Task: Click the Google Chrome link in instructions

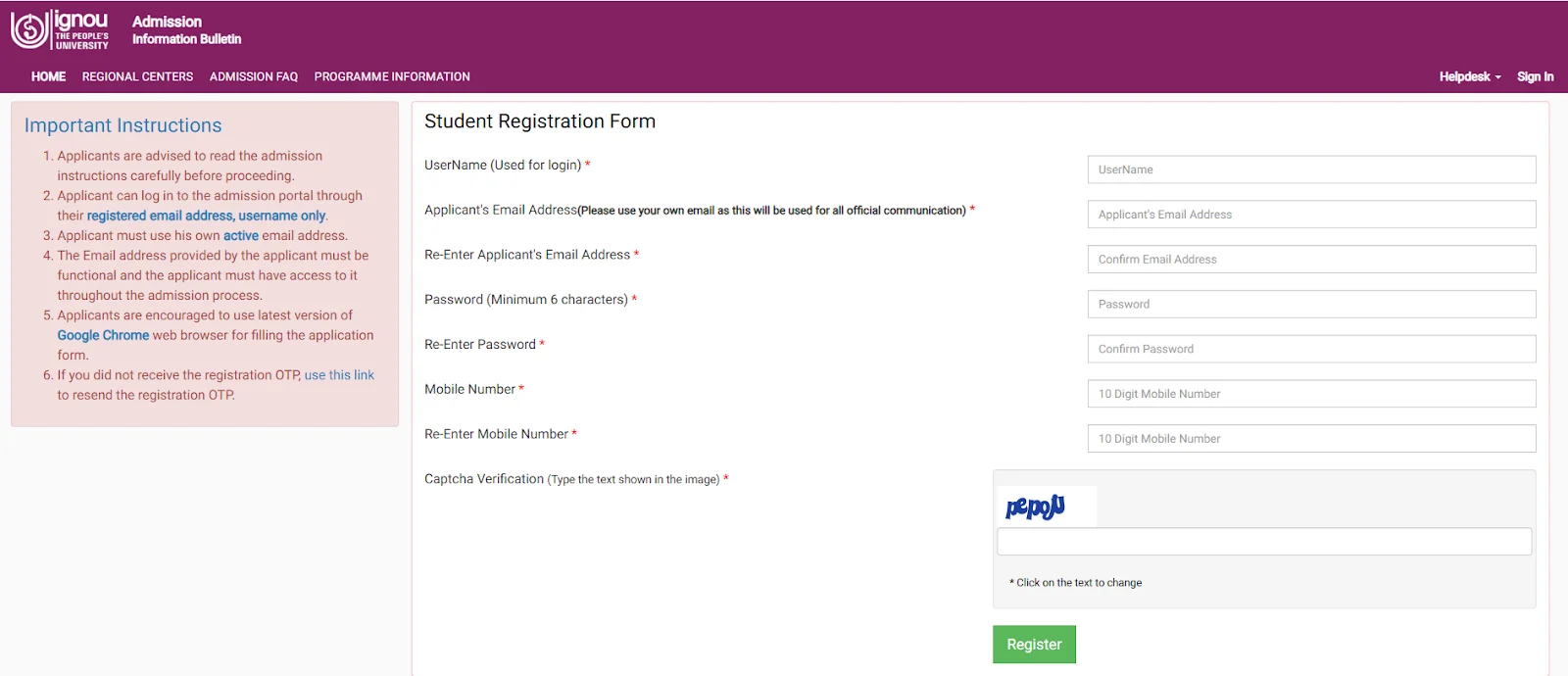Action: point(102,334)
